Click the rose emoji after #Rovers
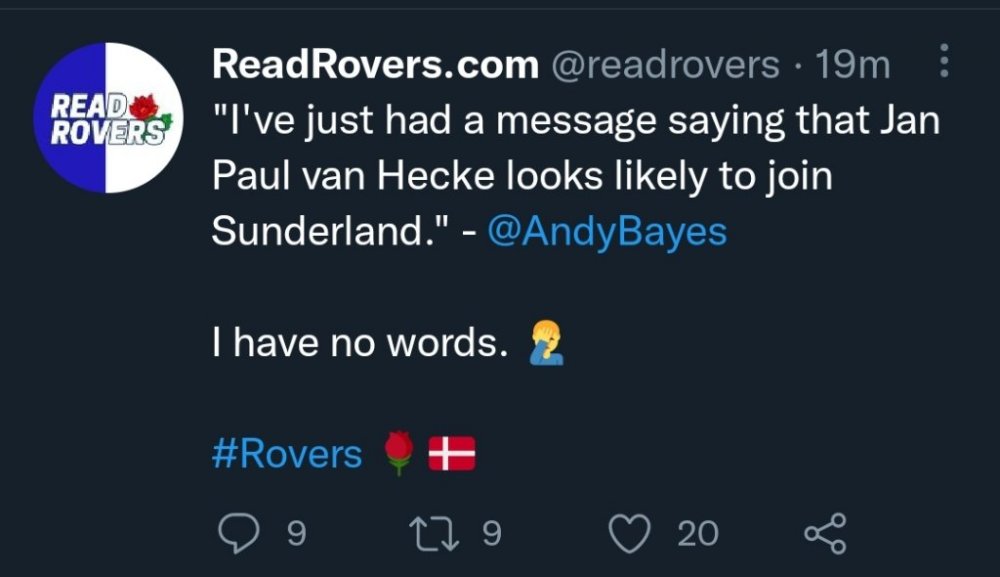 [398, 454]
